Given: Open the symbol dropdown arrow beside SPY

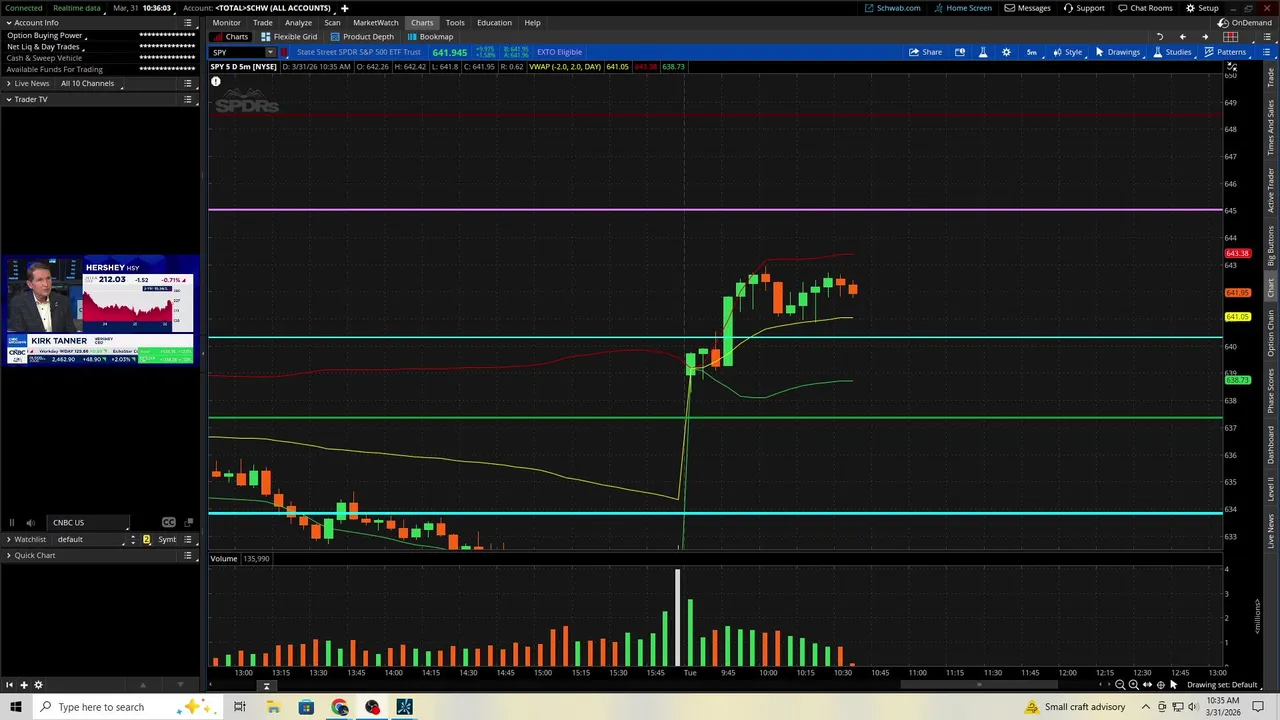Looking at the screenshot, I should 270,52.
